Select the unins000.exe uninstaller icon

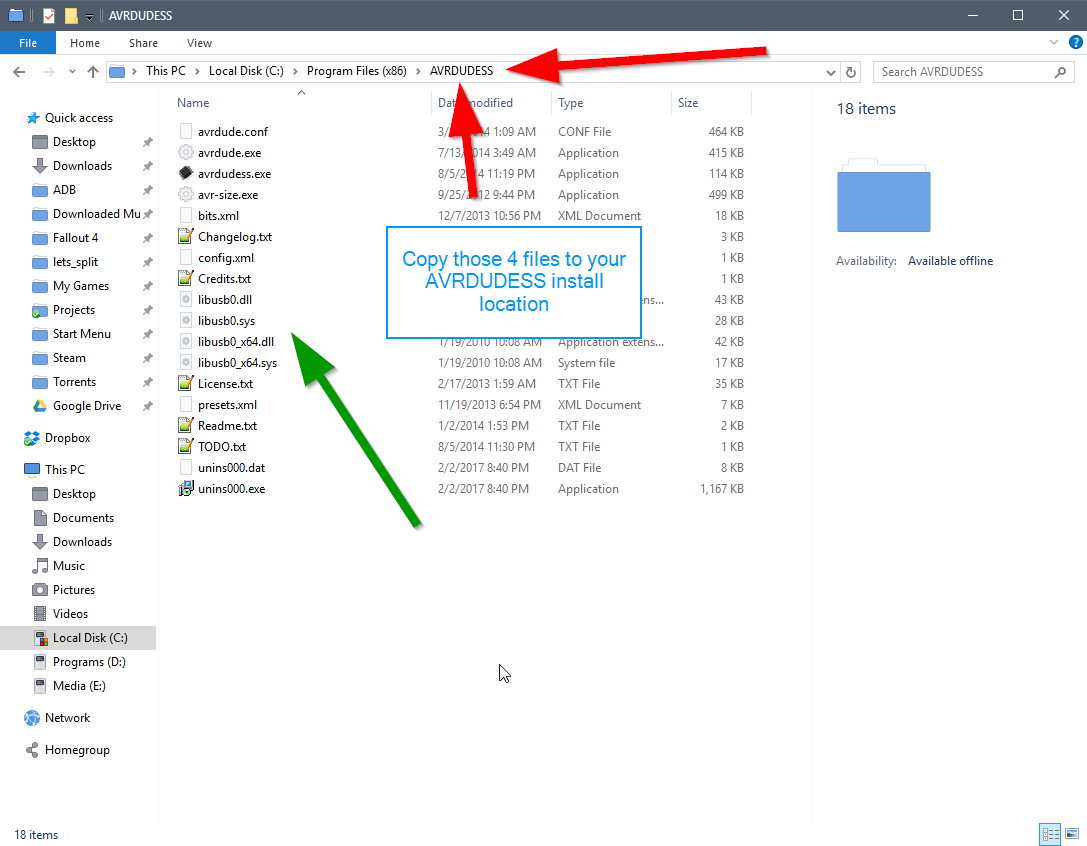click(x=185, y=488)
